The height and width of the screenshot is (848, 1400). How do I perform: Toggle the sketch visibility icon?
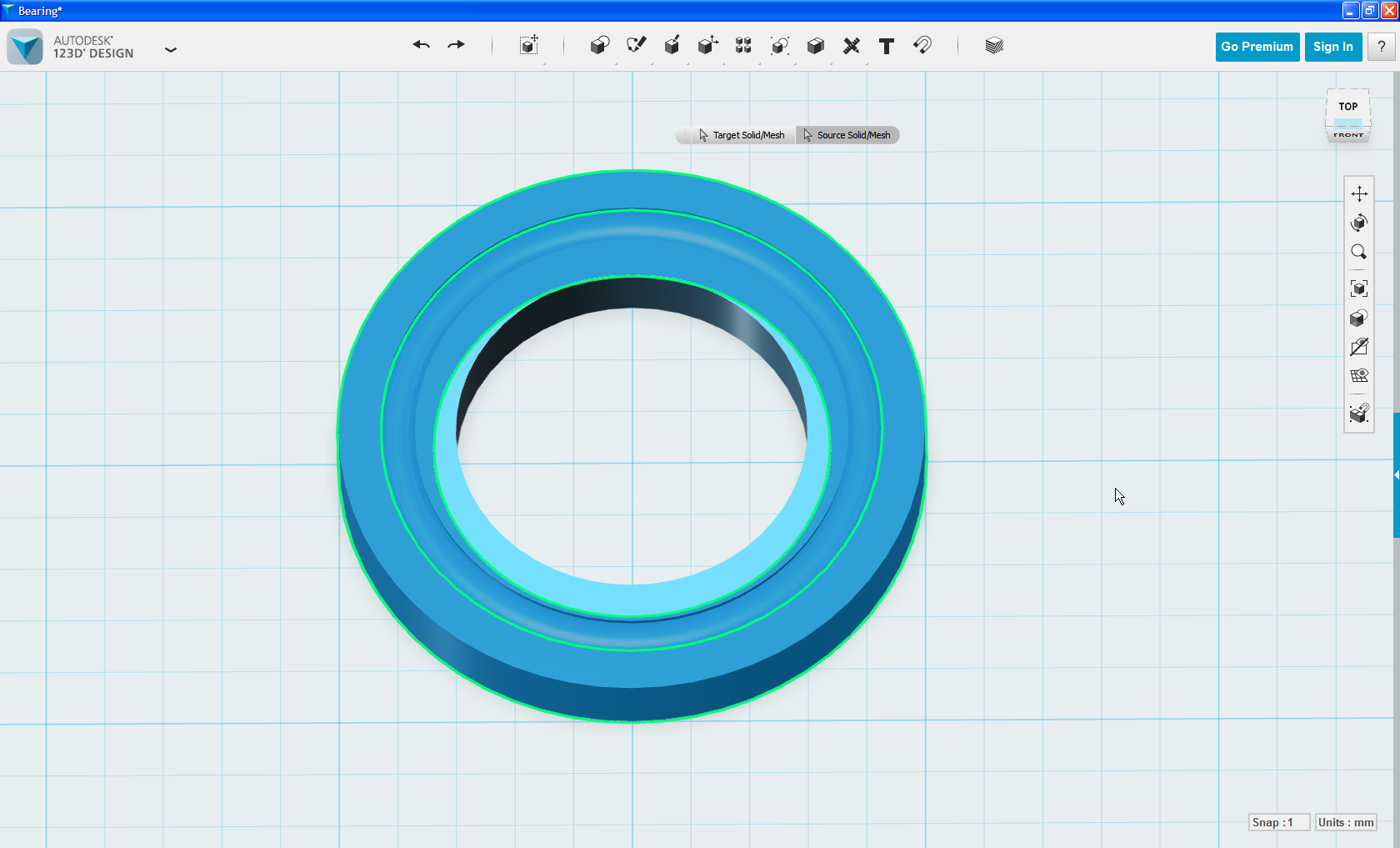tap(1359, 347)
